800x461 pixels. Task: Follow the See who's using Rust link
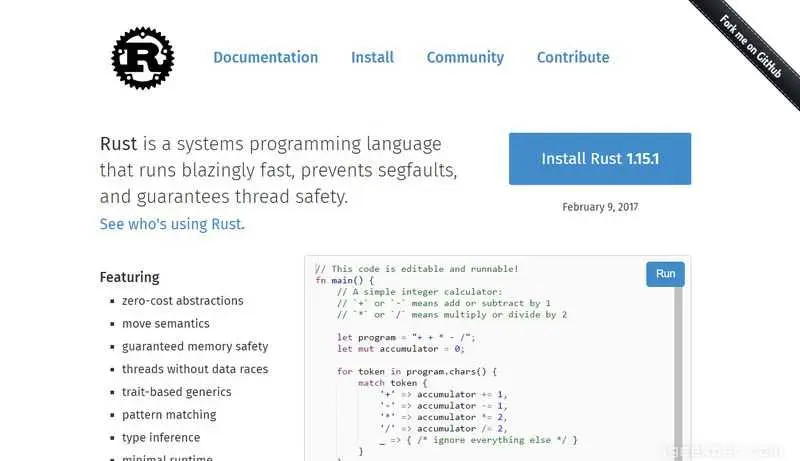pyautogui.click(x=172, y=224)
